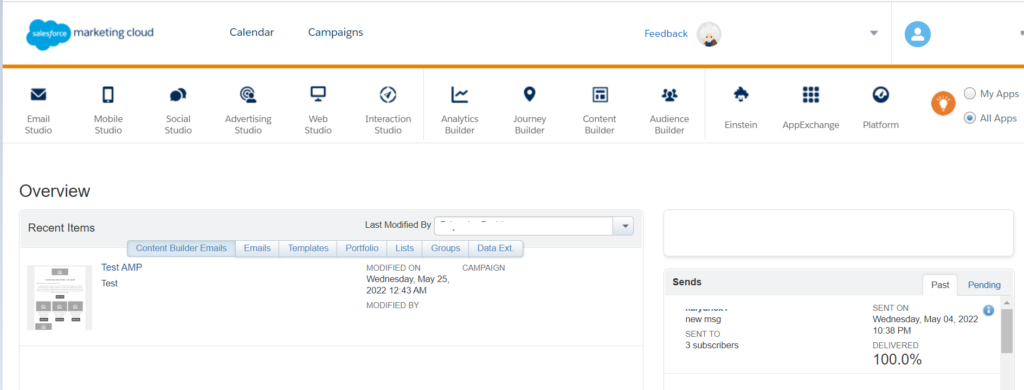Click the info icon in Sends panel
This screenshot has width=1024, height=390.
coord(988,310)
